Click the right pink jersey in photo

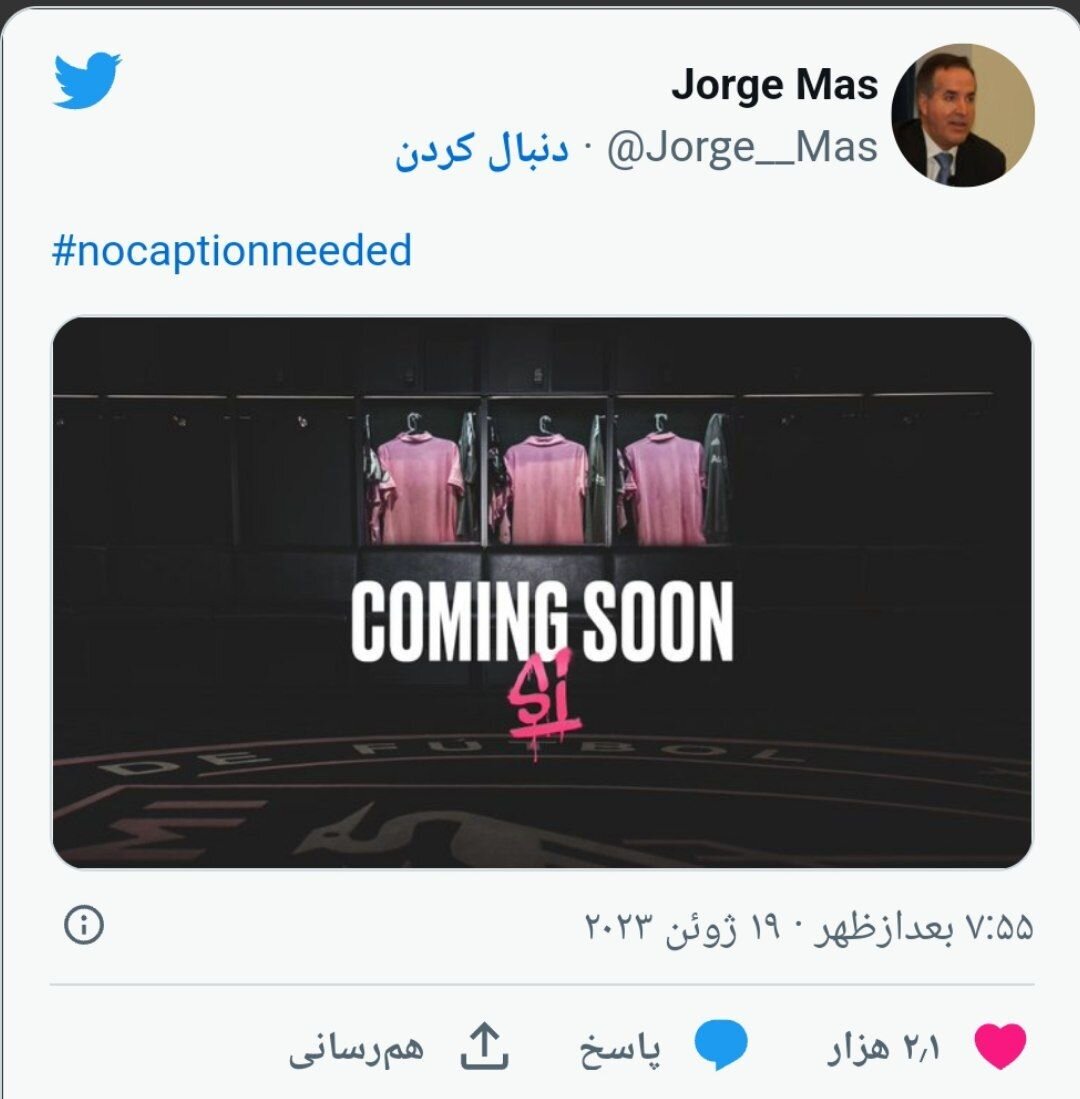click(664, 488)
